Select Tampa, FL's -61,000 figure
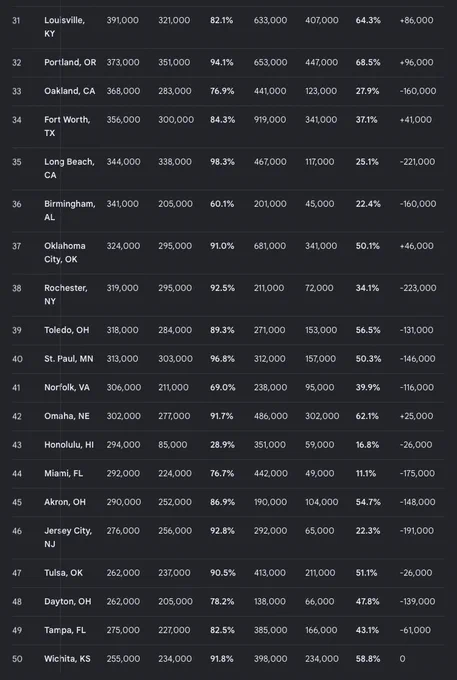Screen dimensions: 457x680 416,630
